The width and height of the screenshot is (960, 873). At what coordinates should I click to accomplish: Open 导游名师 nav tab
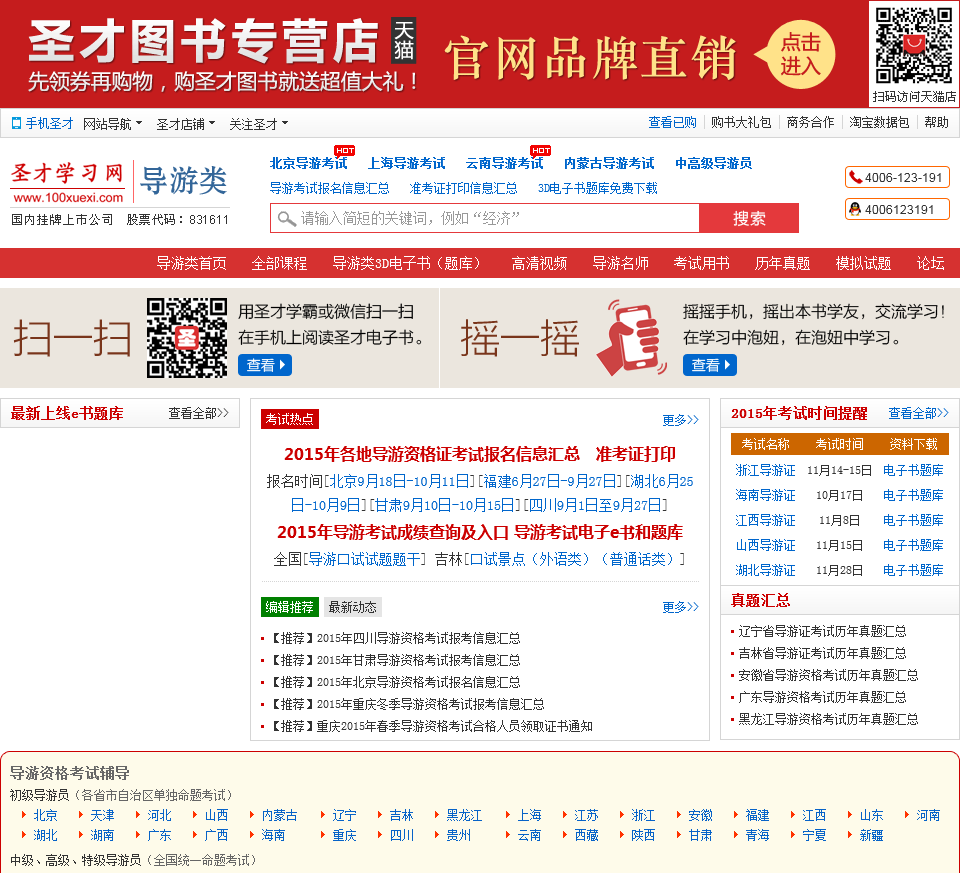pos(620,263)
